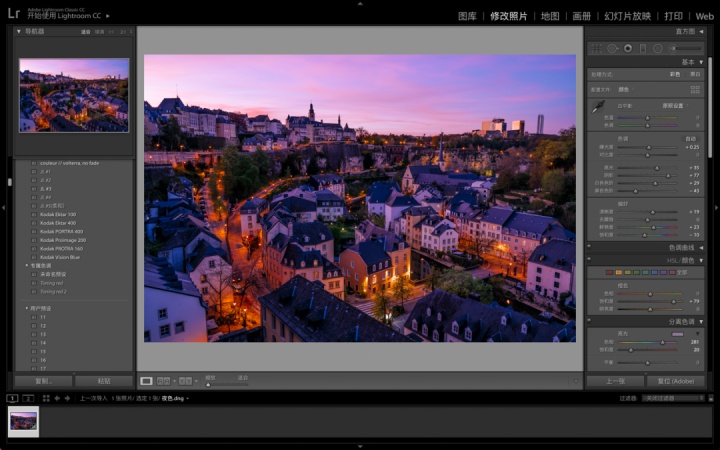The width and height of the screenshot is (720, 450).
Task: Open the profile browser grid icon
Action: point(695,90)
